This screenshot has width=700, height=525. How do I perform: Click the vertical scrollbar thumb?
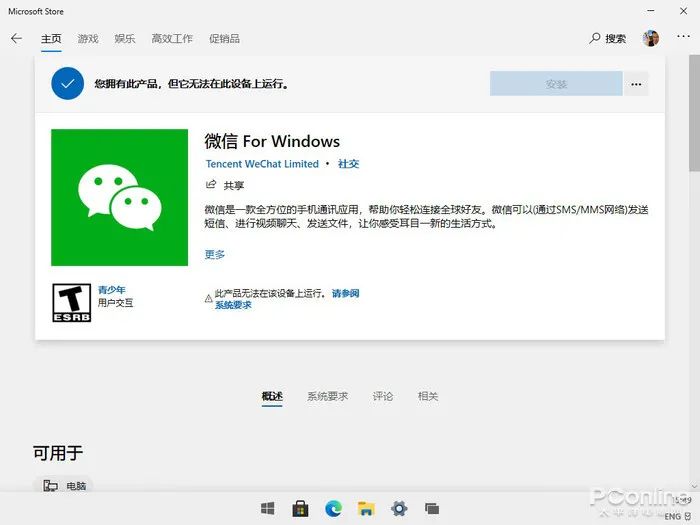tap(694, 113)
